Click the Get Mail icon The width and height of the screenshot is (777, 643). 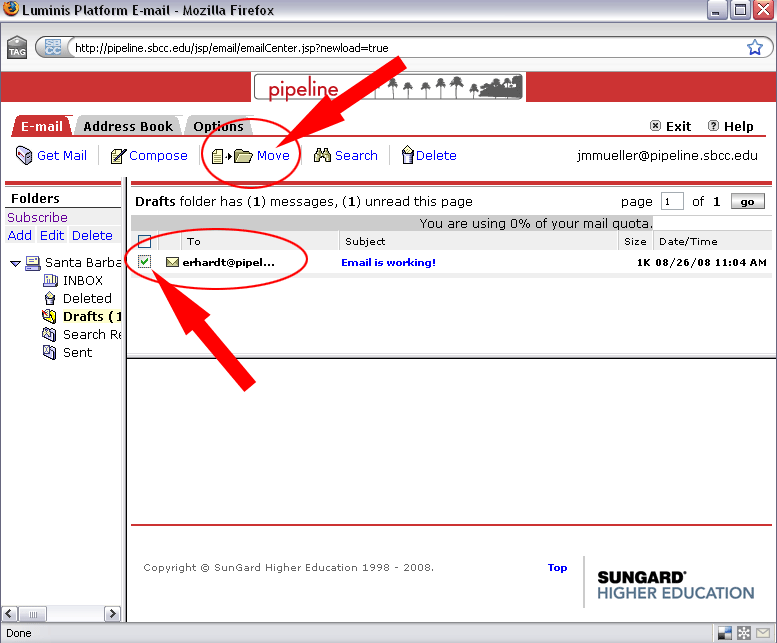[24, 156]
